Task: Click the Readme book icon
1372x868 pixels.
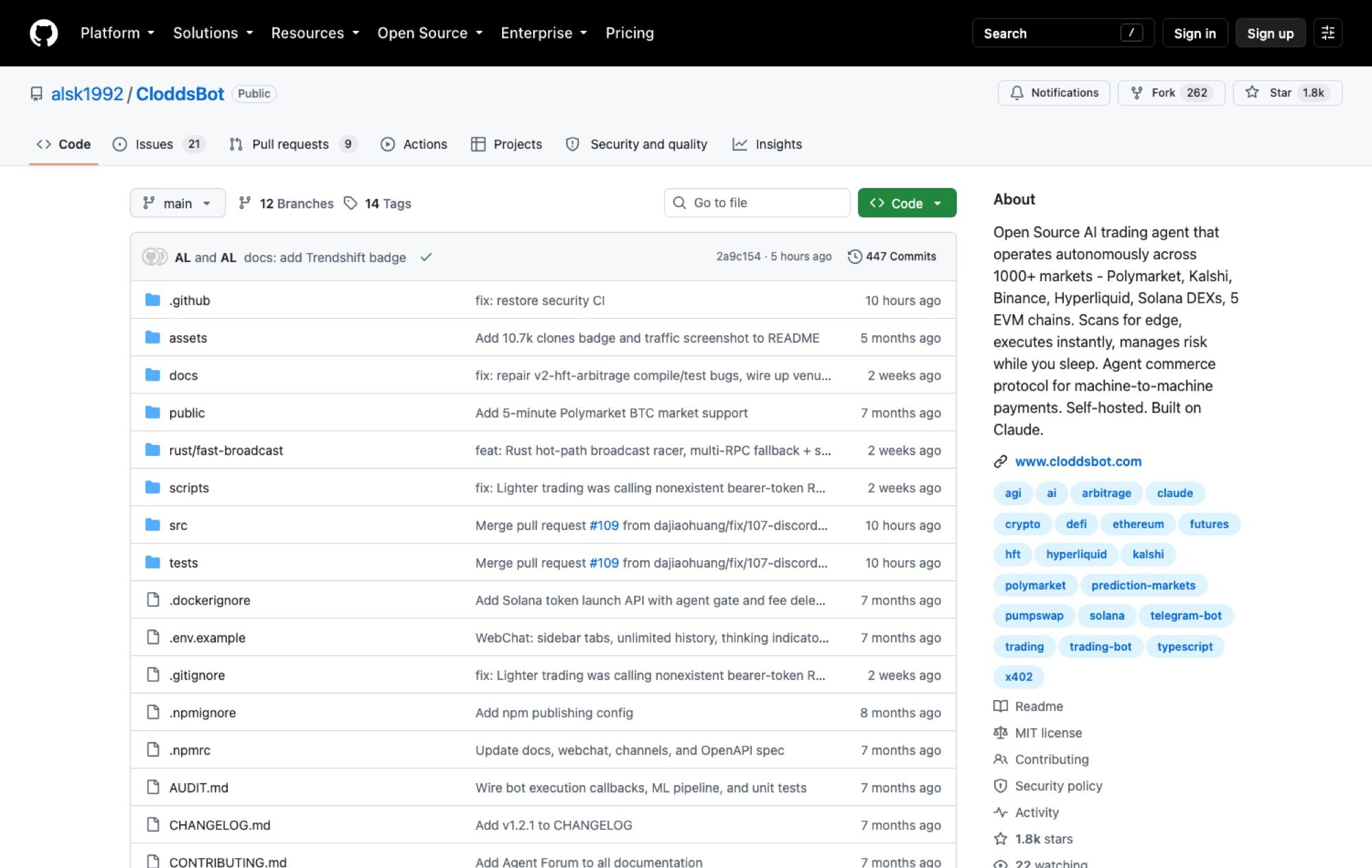Action: [1000, 706]
